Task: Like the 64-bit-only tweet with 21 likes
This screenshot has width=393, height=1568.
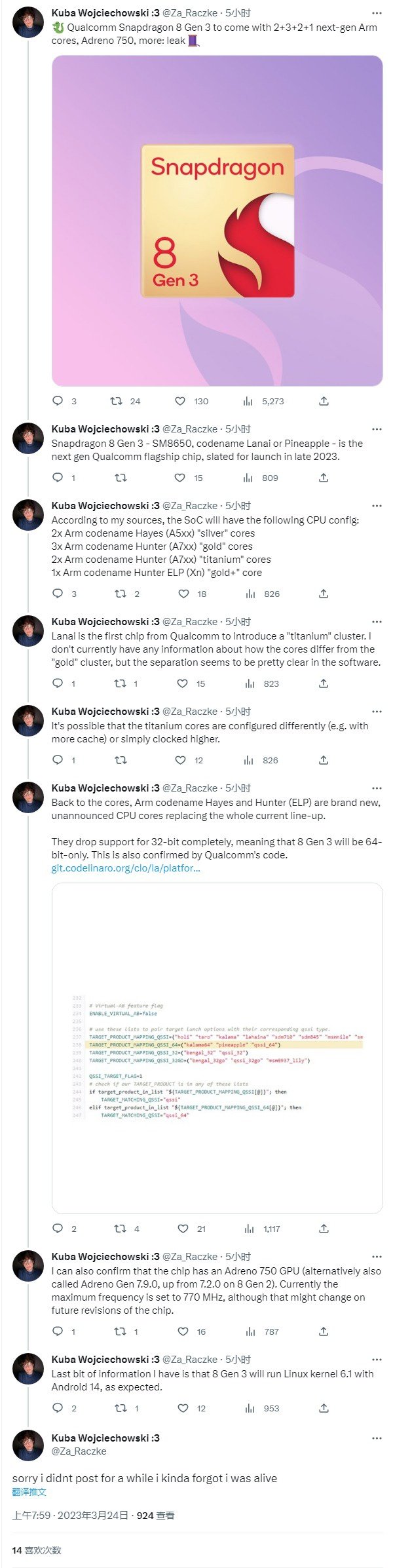Action: pyautogui.click(x=183, y=1229)
